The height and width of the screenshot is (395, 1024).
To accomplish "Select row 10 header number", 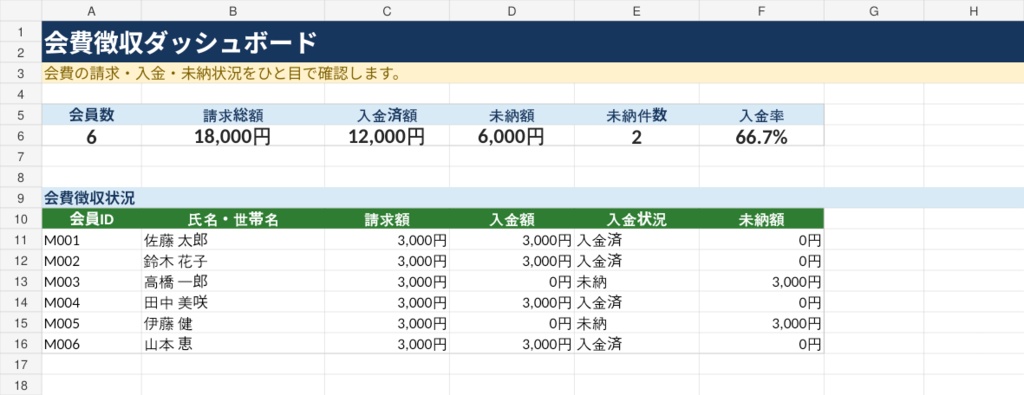I will coord(21,219).
